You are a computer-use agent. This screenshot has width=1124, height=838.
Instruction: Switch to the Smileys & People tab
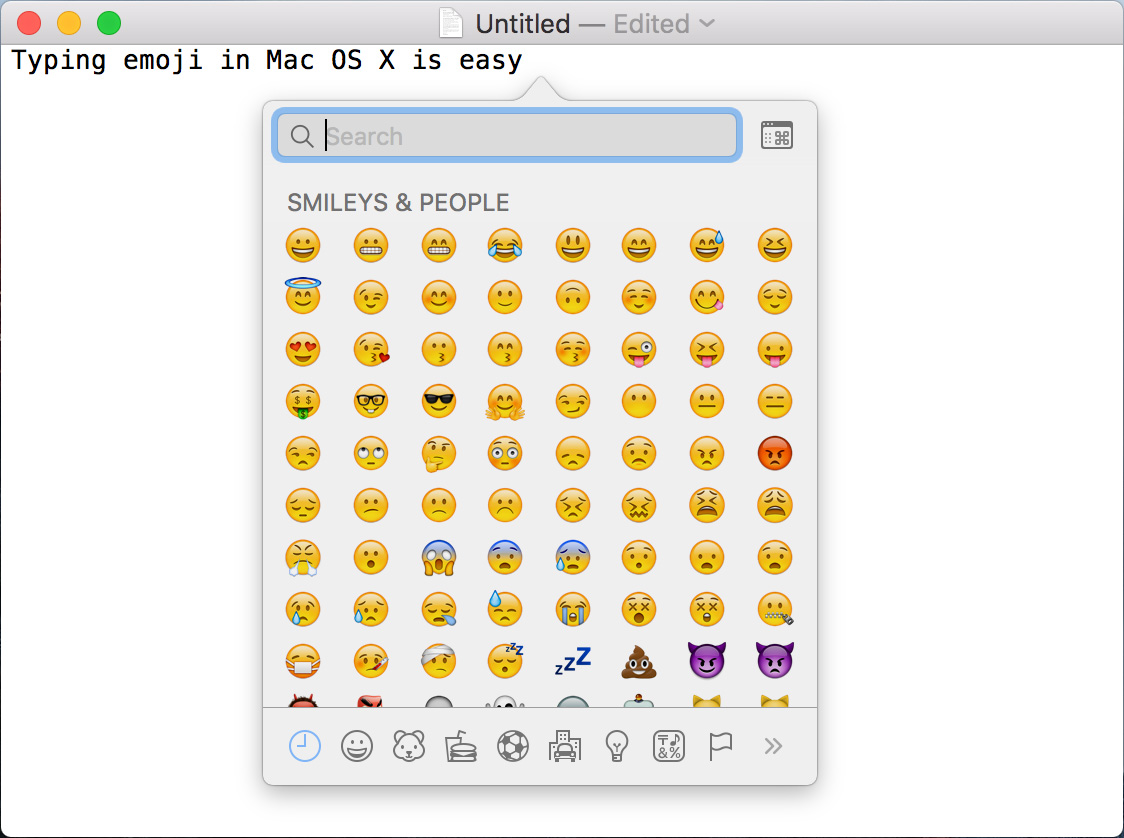click(x=356, y=745)
